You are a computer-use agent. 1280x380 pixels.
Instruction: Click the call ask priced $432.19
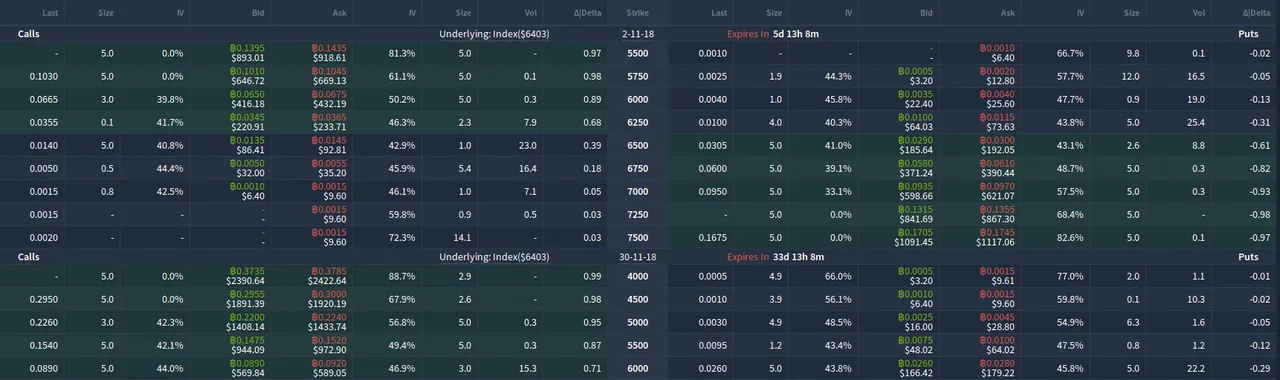click(x=329, y=99)
